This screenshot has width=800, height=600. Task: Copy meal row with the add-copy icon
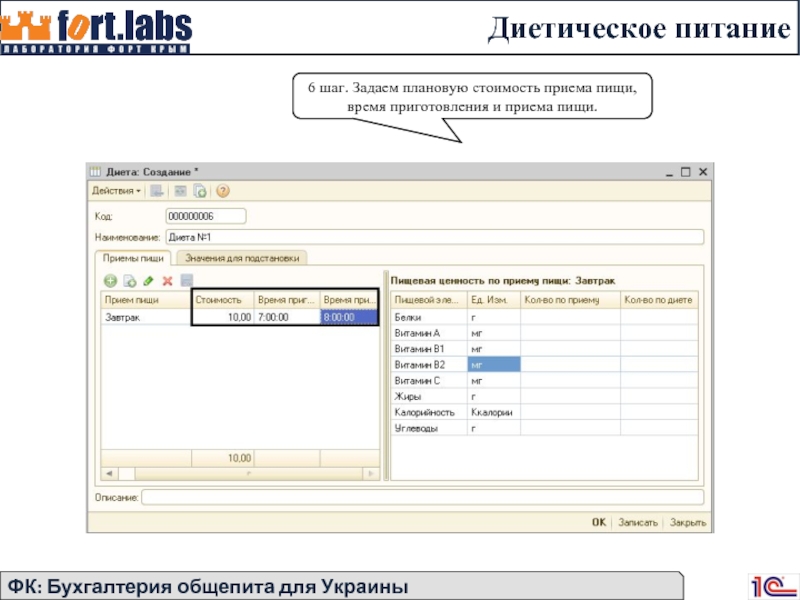[130, 281]
